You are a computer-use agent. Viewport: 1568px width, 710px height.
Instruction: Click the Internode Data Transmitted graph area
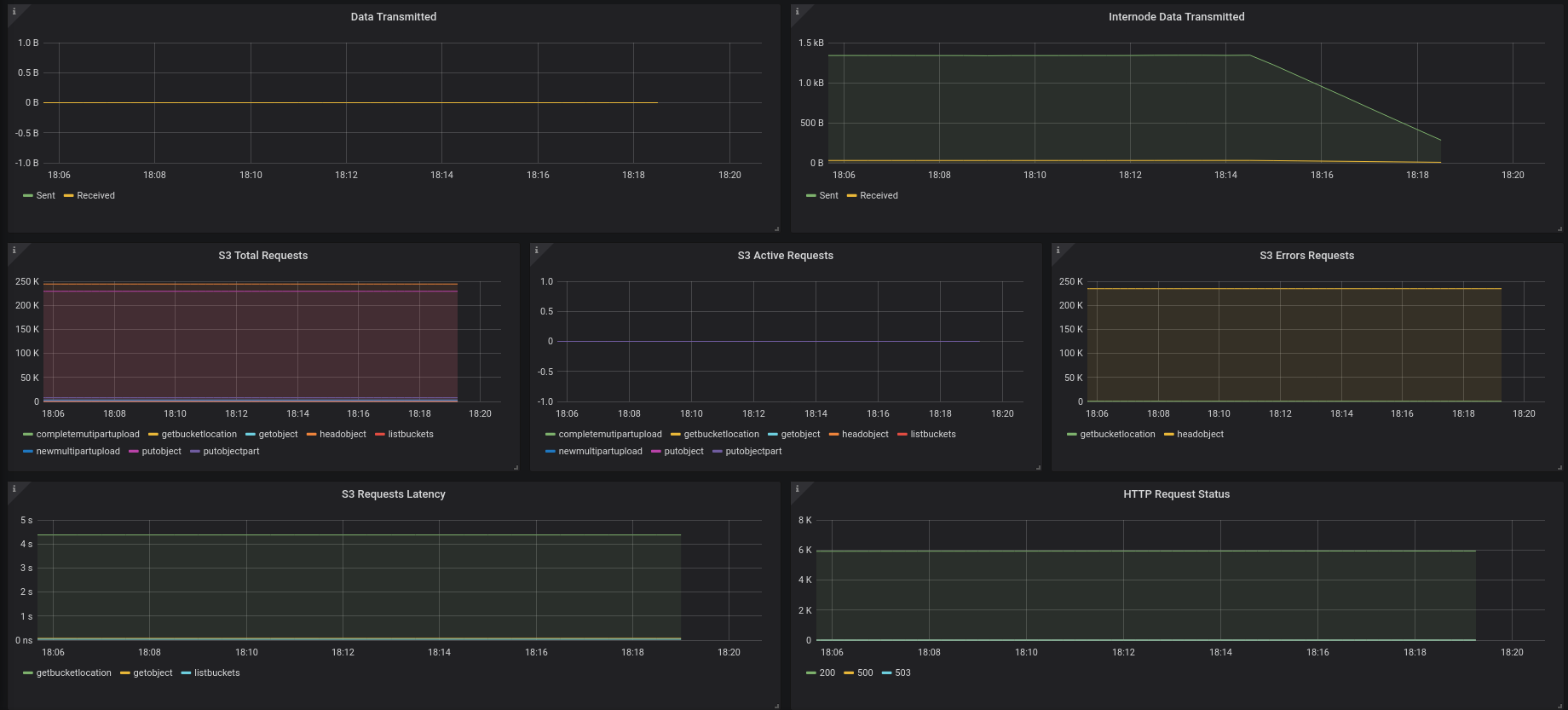(1186, 102)
